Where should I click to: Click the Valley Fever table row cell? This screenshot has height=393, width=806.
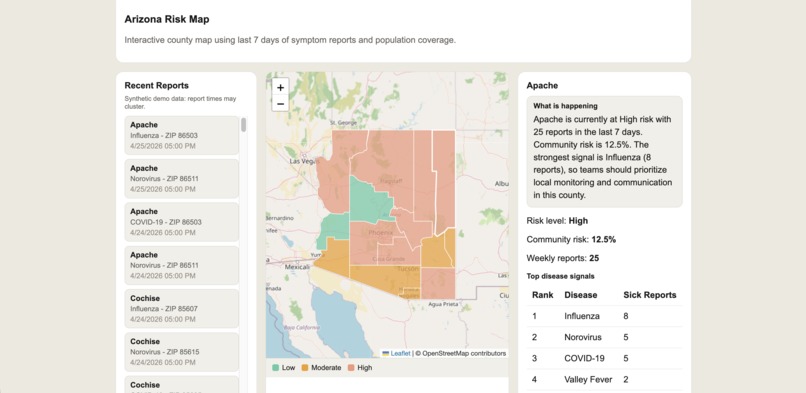click(x=588, y=379)
